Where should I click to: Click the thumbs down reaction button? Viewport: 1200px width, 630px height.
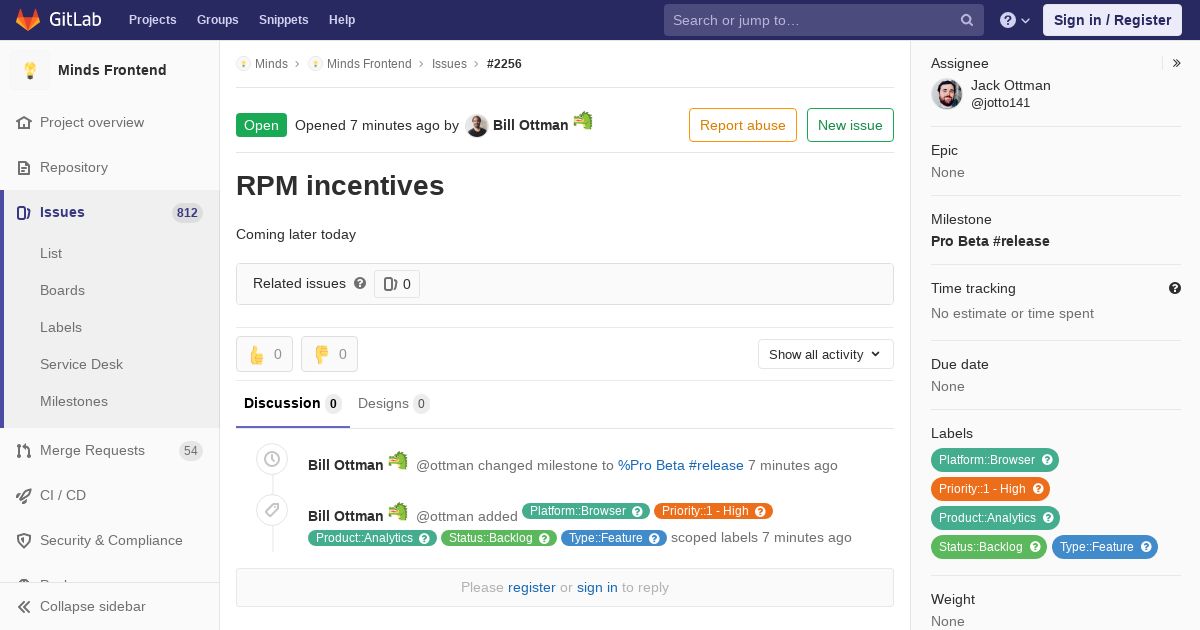click(x=329, y=354)
